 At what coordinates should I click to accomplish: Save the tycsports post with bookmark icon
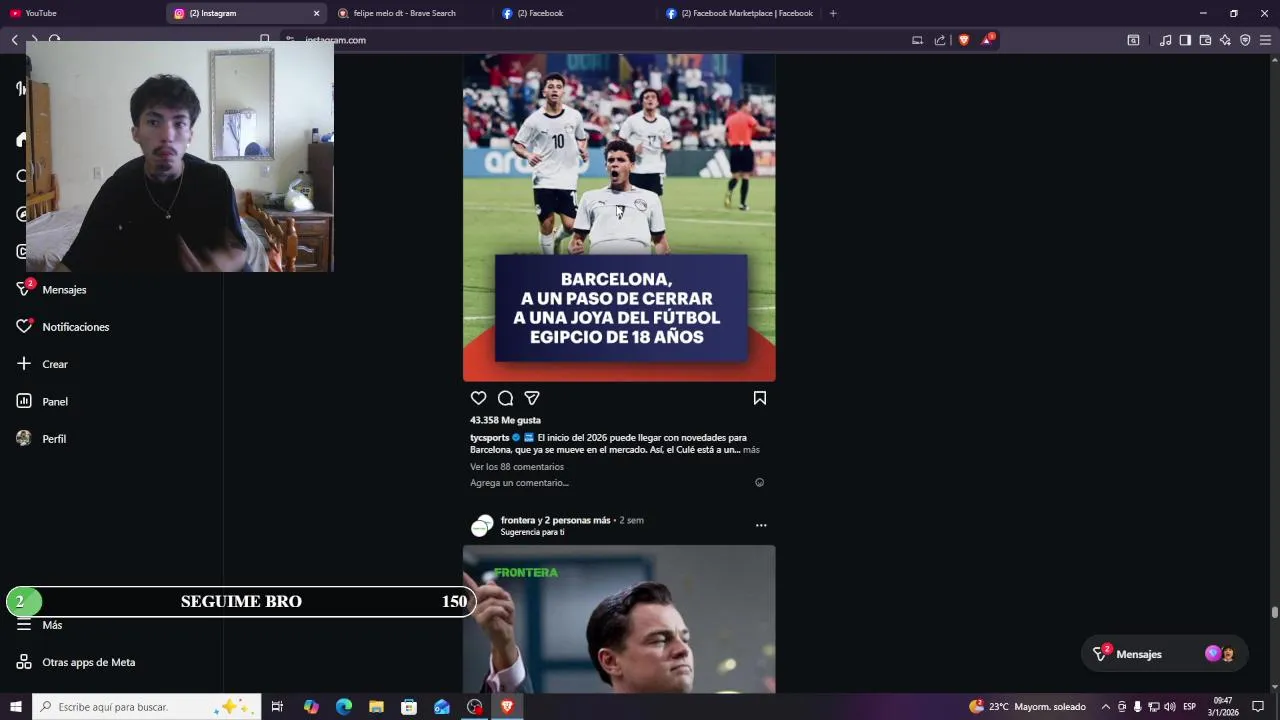click(760, 398)
